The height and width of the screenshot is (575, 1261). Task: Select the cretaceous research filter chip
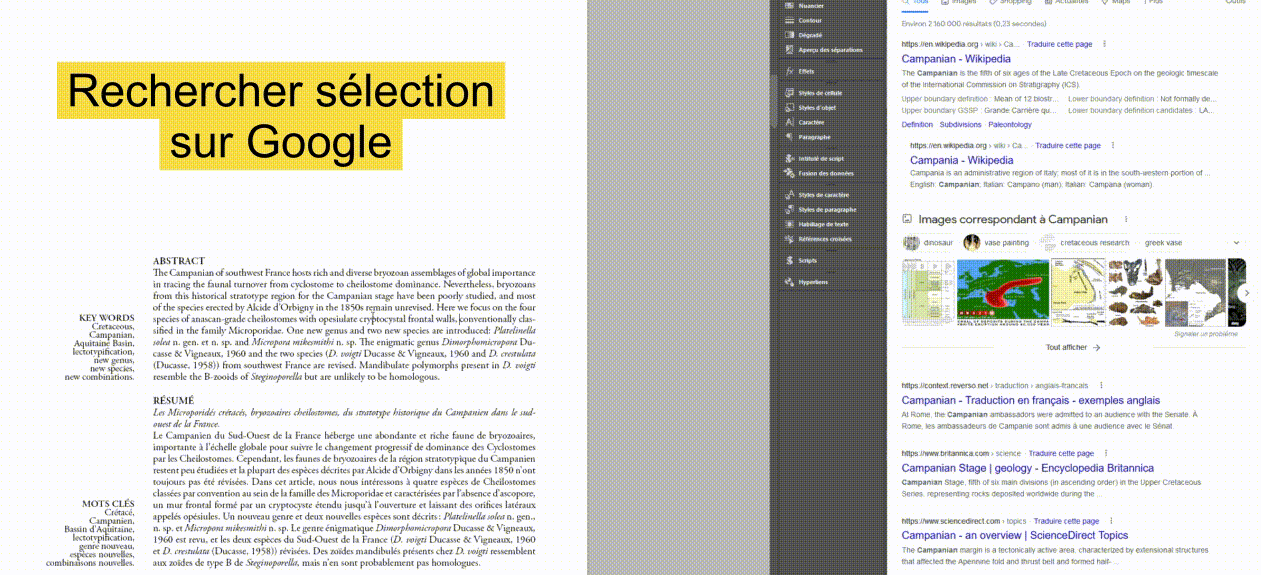(1084, 242)
